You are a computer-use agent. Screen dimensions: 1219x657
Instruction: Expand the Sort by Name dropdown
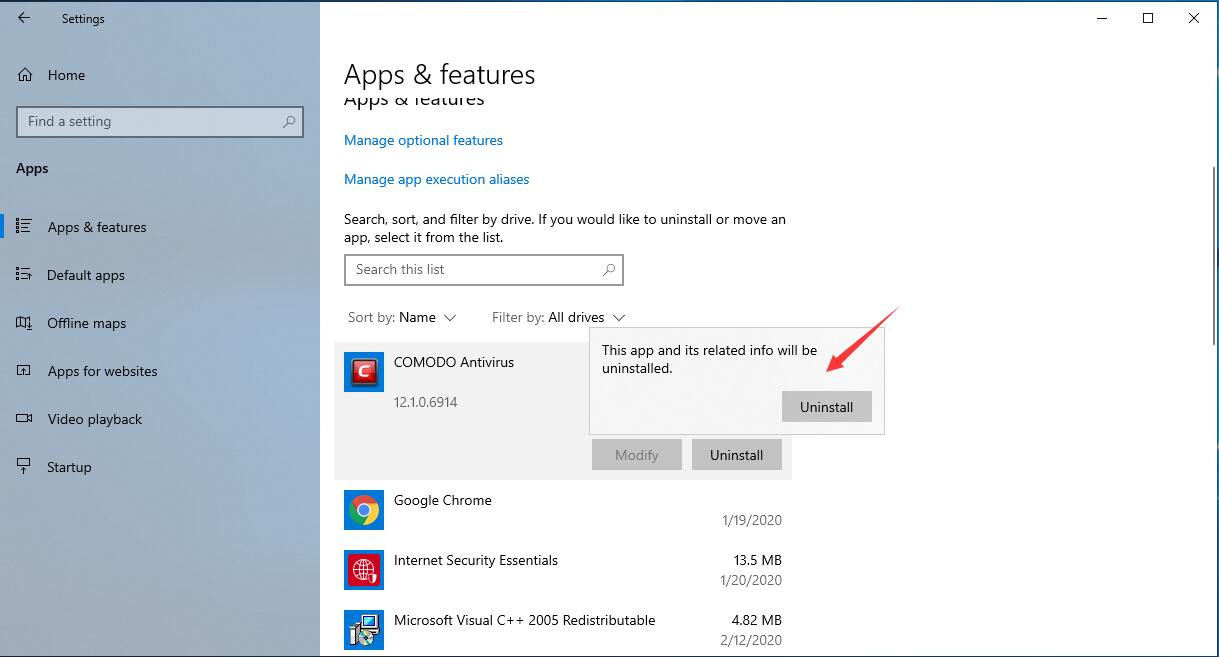pyautogui.click(x=402, y=317)
